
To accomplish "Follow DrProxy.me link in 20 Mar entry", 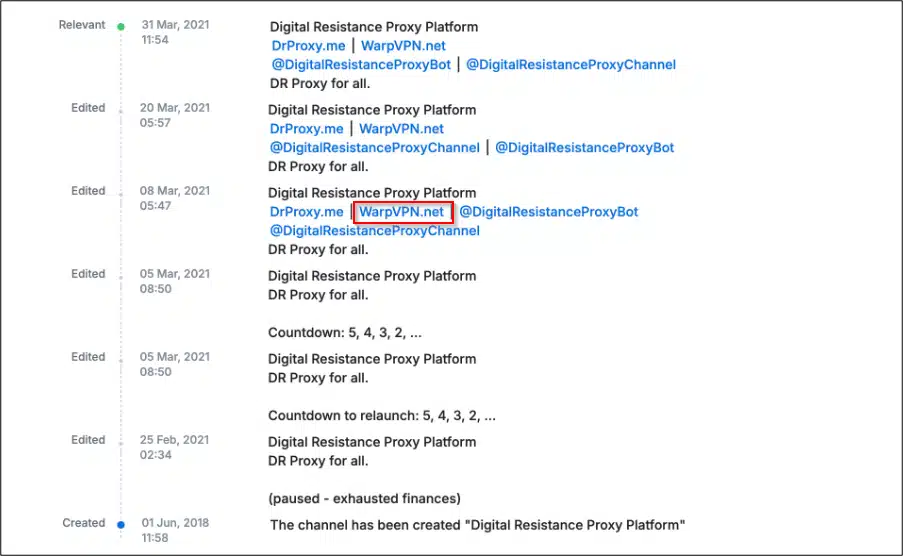I will pyautogui.click(x=306, y=129).
